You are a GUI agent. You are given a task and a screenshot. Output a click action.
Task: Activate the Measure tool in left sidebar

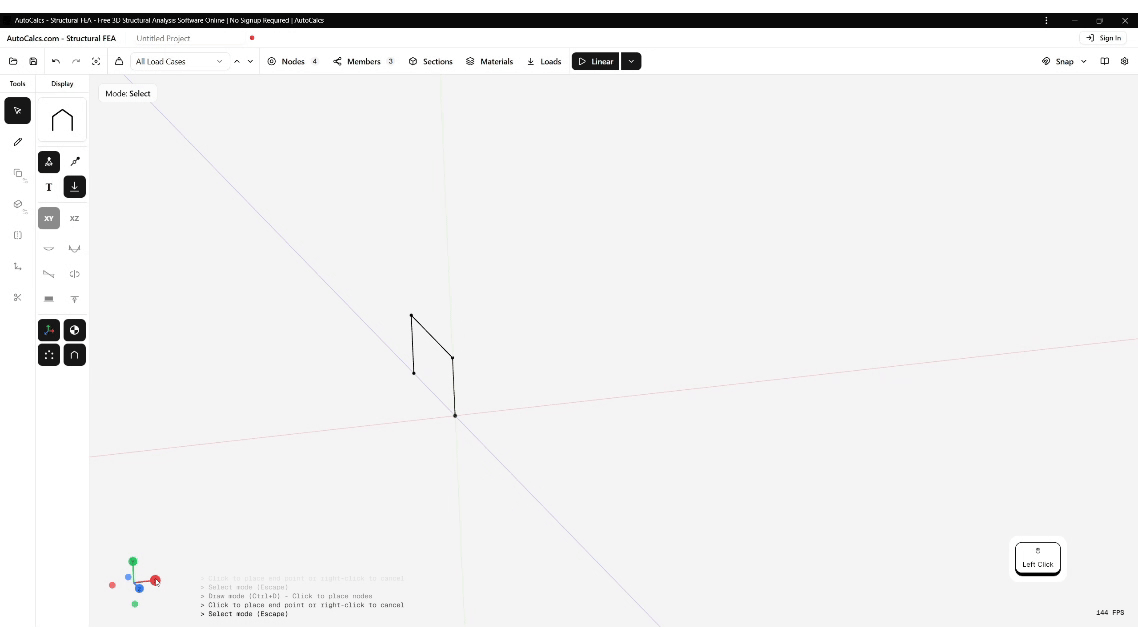[17, 266]
